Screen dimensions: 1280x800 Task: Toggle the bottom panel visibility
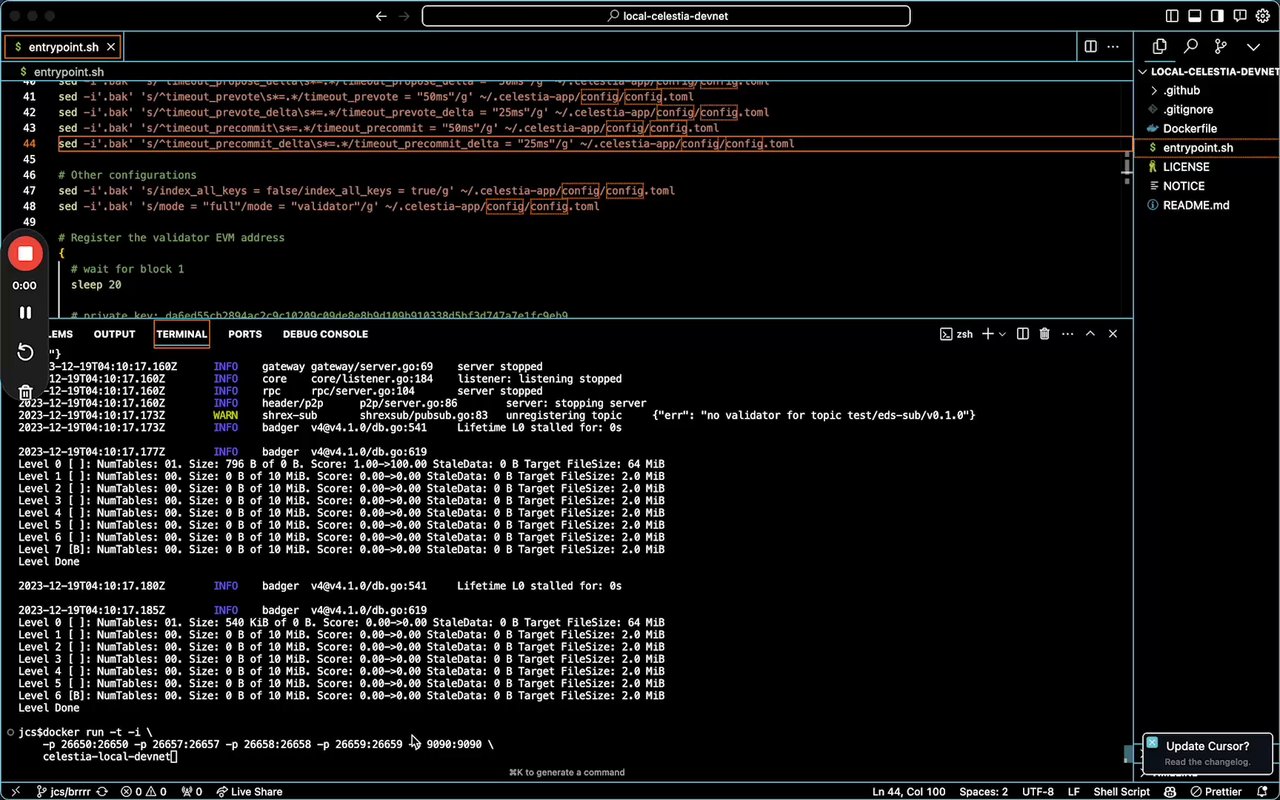tap(1194, 16)
